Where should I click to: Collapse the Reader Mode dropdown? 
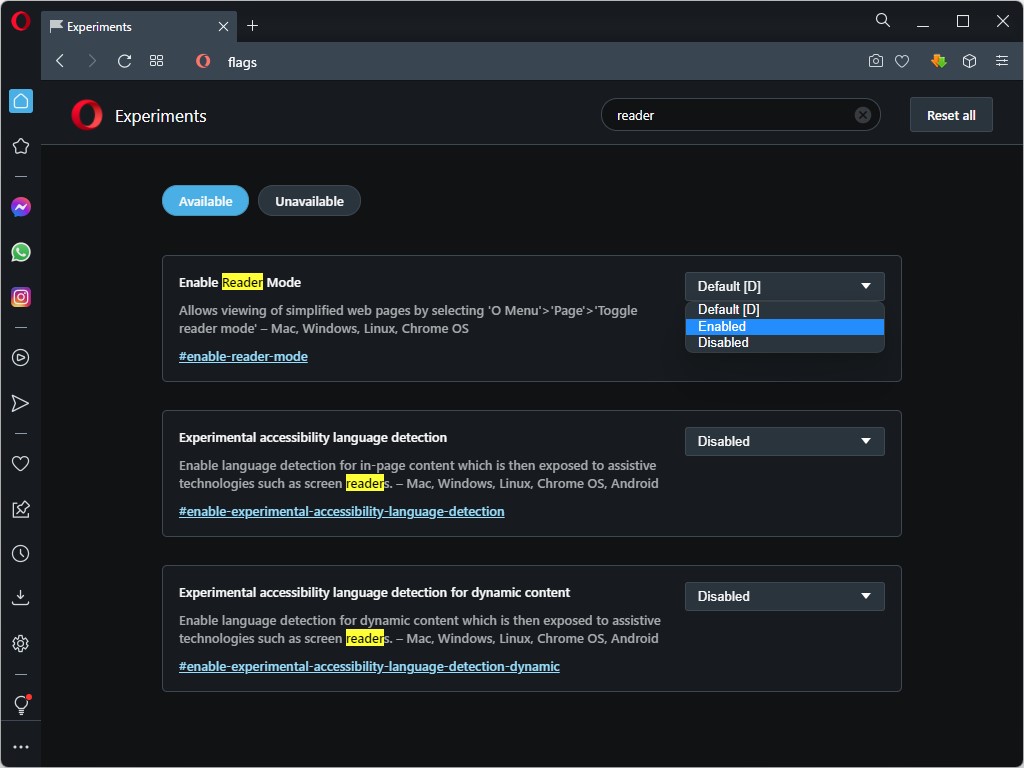click(x=784, y=286)
